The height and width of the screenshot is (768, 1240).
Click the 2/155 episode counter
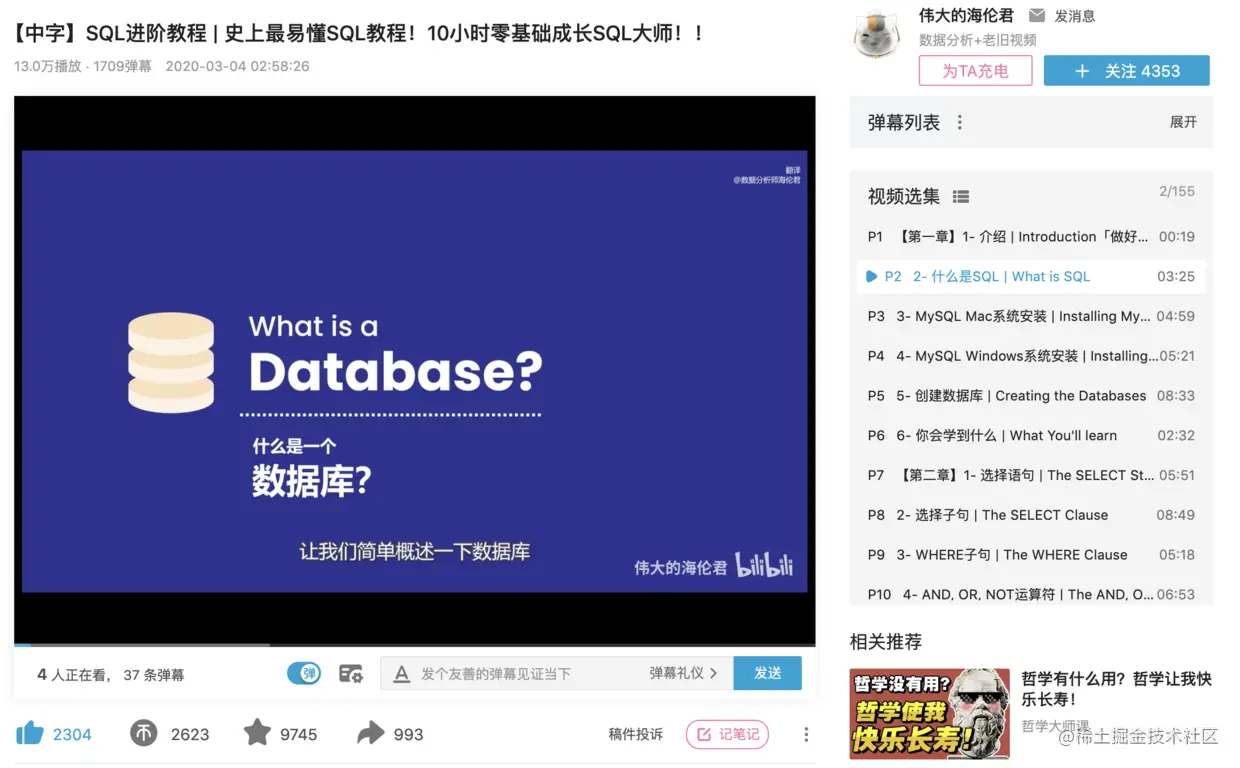click(x=1177, y=191)
